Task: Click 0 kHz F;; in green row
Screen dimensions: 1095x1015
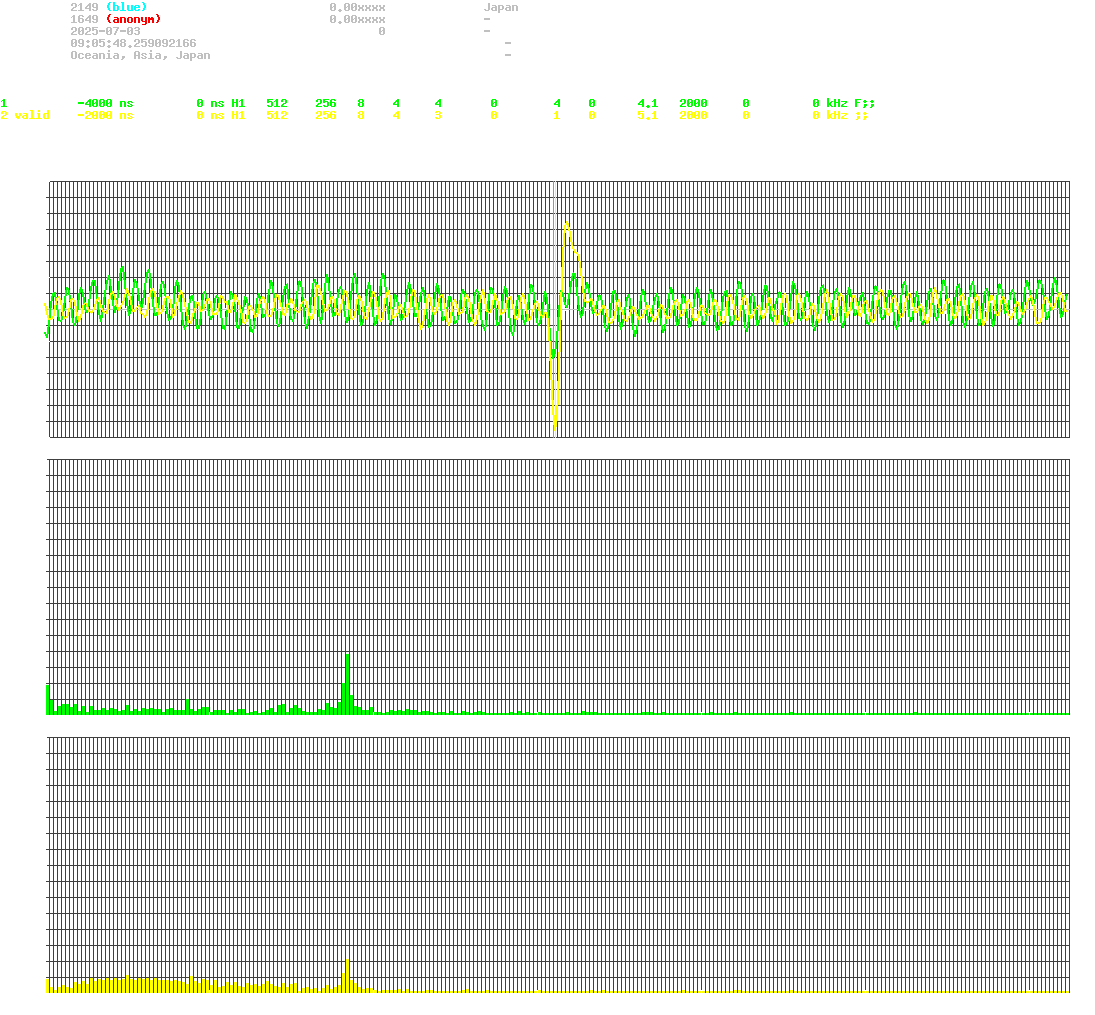Action: [844, 103]
